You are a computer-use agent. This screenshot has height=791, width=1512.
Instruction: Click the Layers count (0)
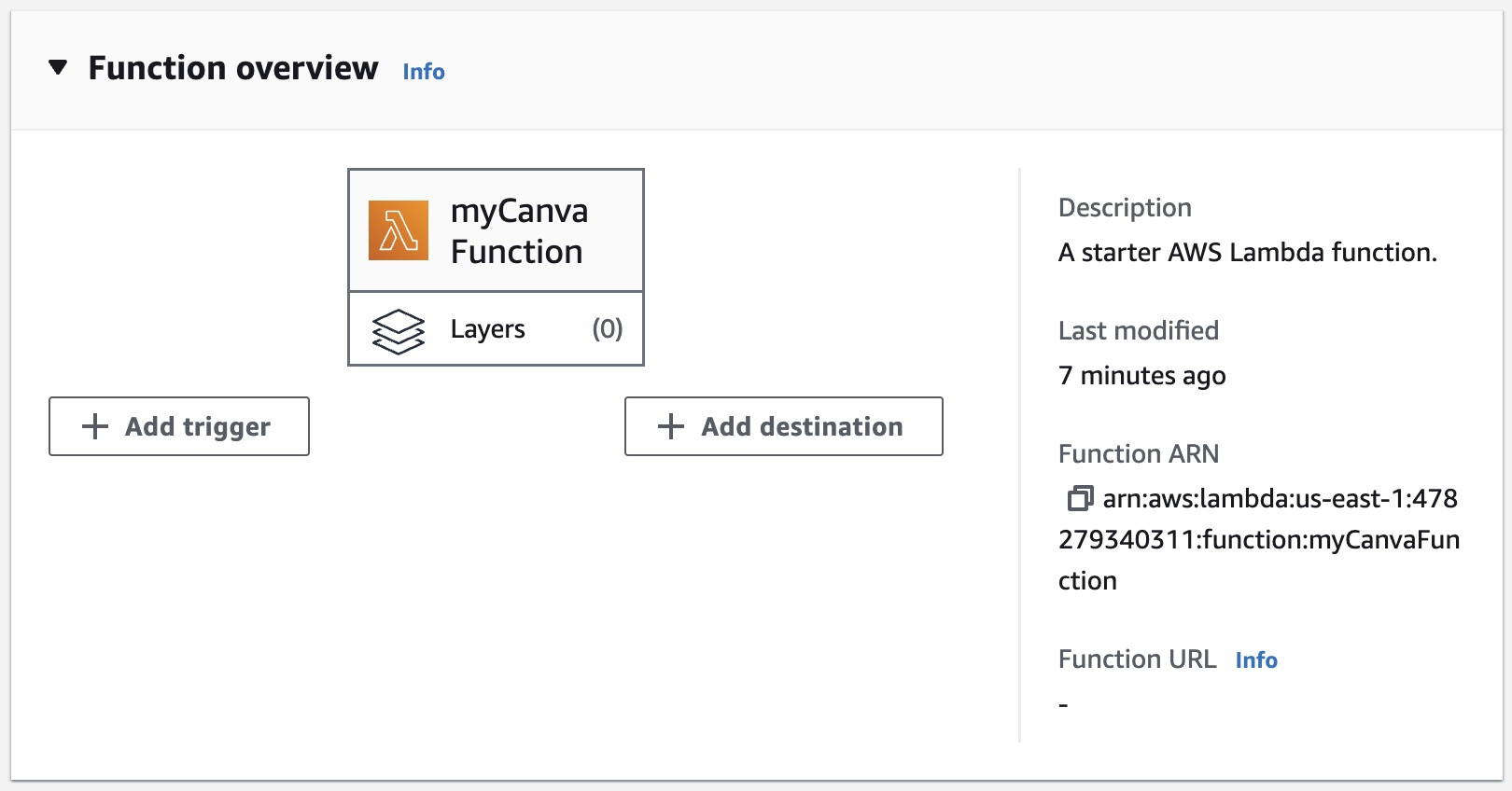[x=608, y=328]
